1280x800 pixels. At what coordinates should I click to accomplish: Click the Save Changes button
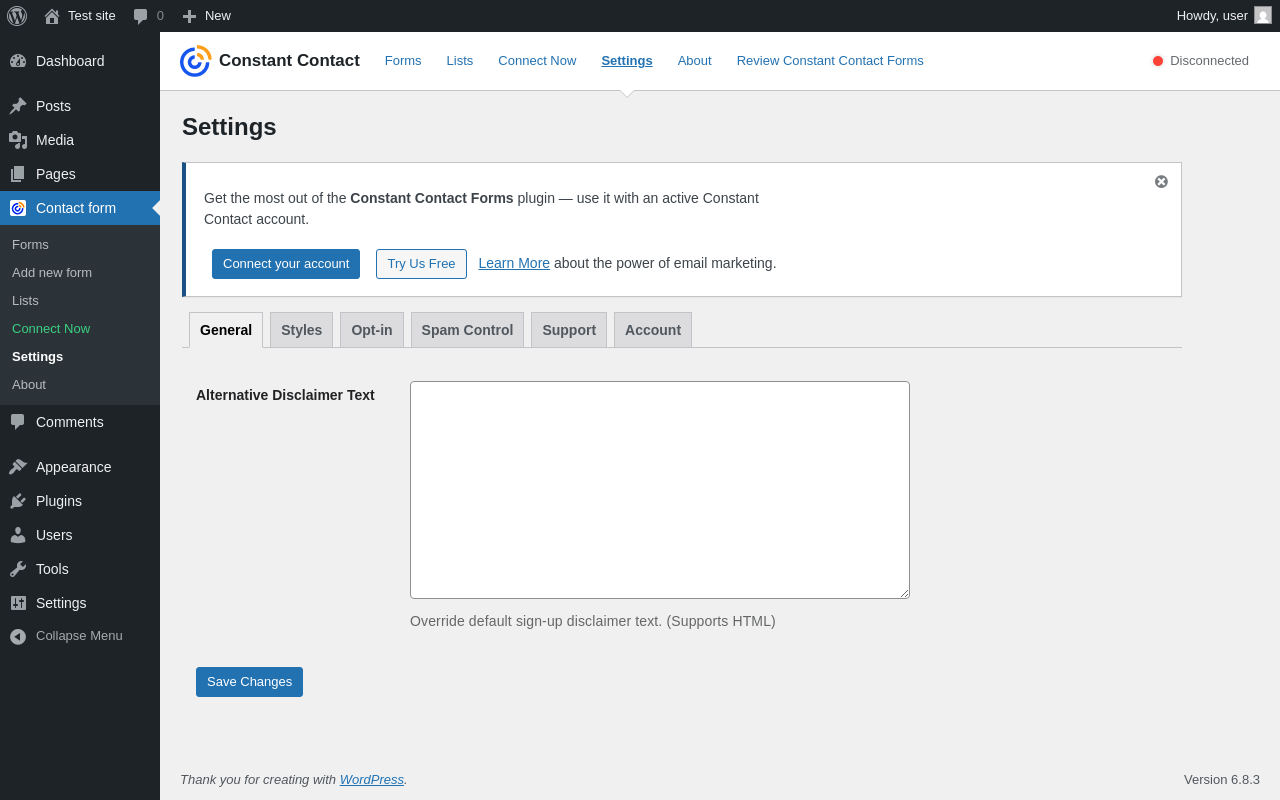[x=249, y=682]
